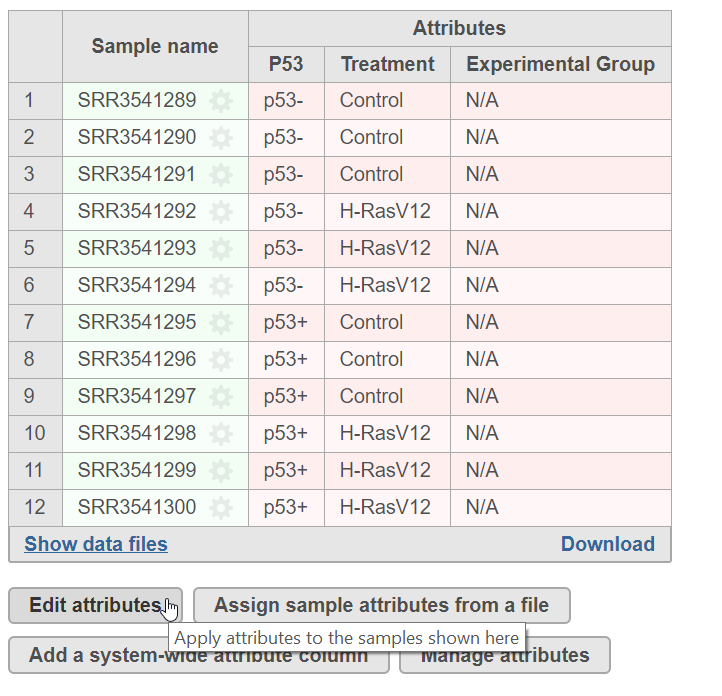Click gear icon for sample SRR3541295
Screen dimensions: 722x696
pos(221,323)
